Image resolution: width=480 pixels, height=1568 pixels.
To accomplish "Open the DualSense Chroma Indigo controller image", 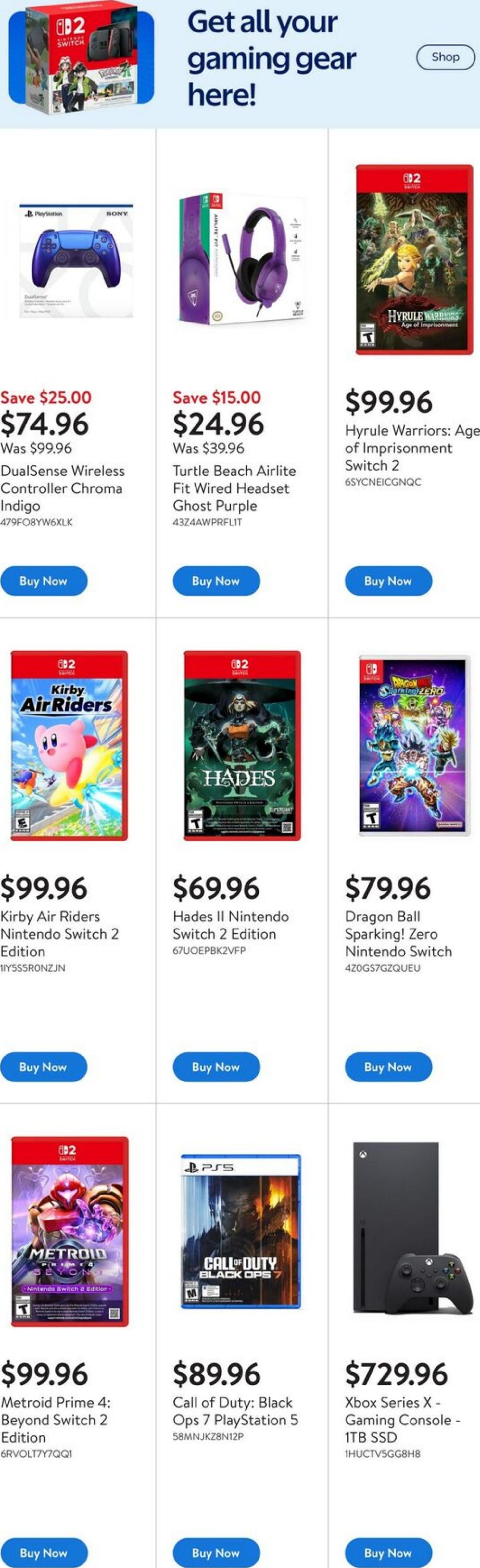I will point(76,261).
